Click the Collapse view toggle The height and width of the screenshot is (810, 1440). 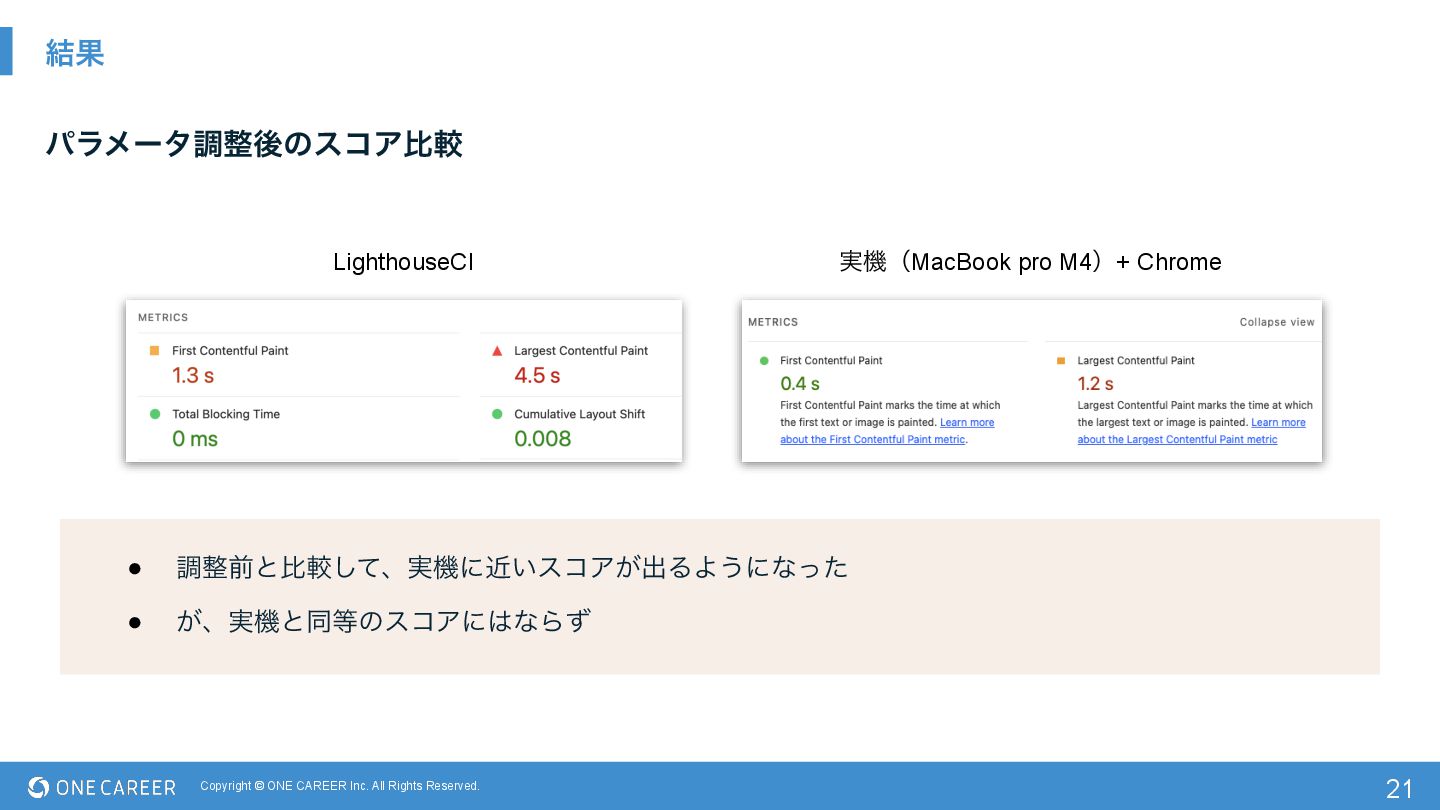tap(1277, 322)
